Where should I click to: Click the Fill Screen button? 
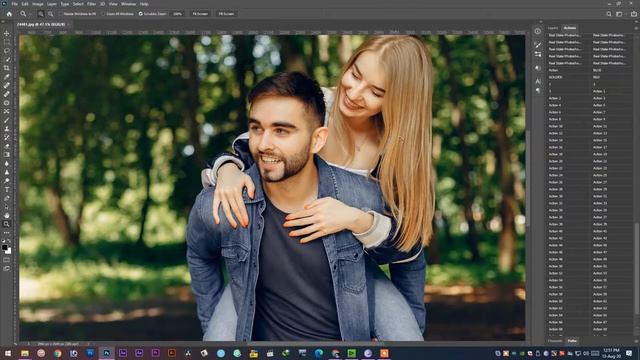pos(226,14)
